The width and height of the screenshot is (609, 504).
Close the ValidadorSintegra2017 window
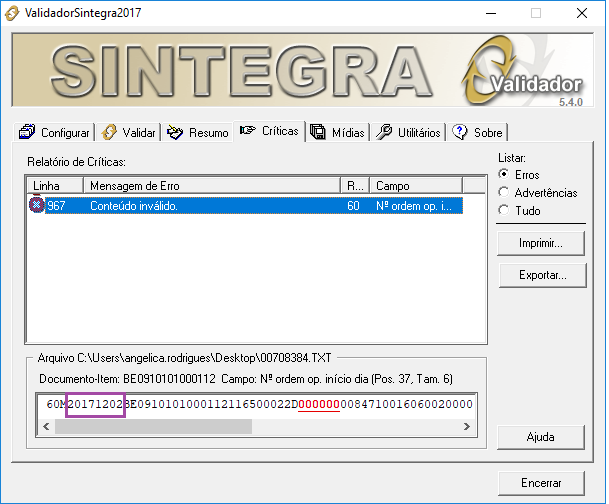(x=582, y=13)
